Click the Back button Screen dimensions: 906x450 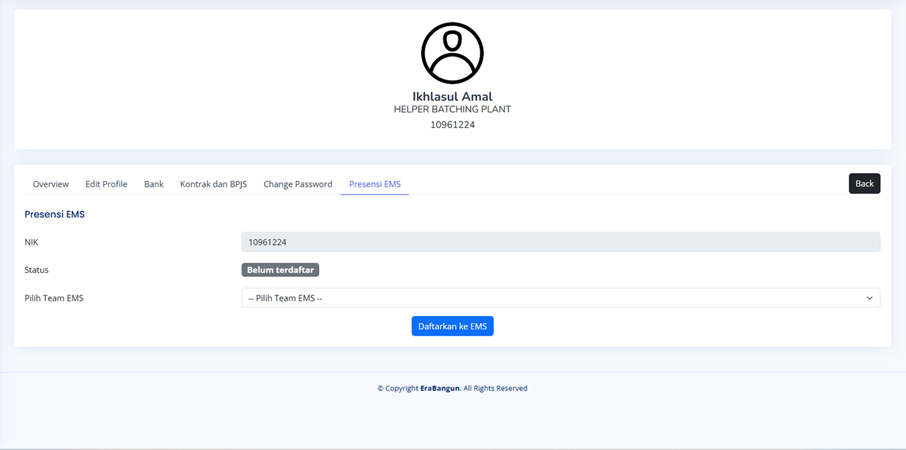tap(864, 184)
